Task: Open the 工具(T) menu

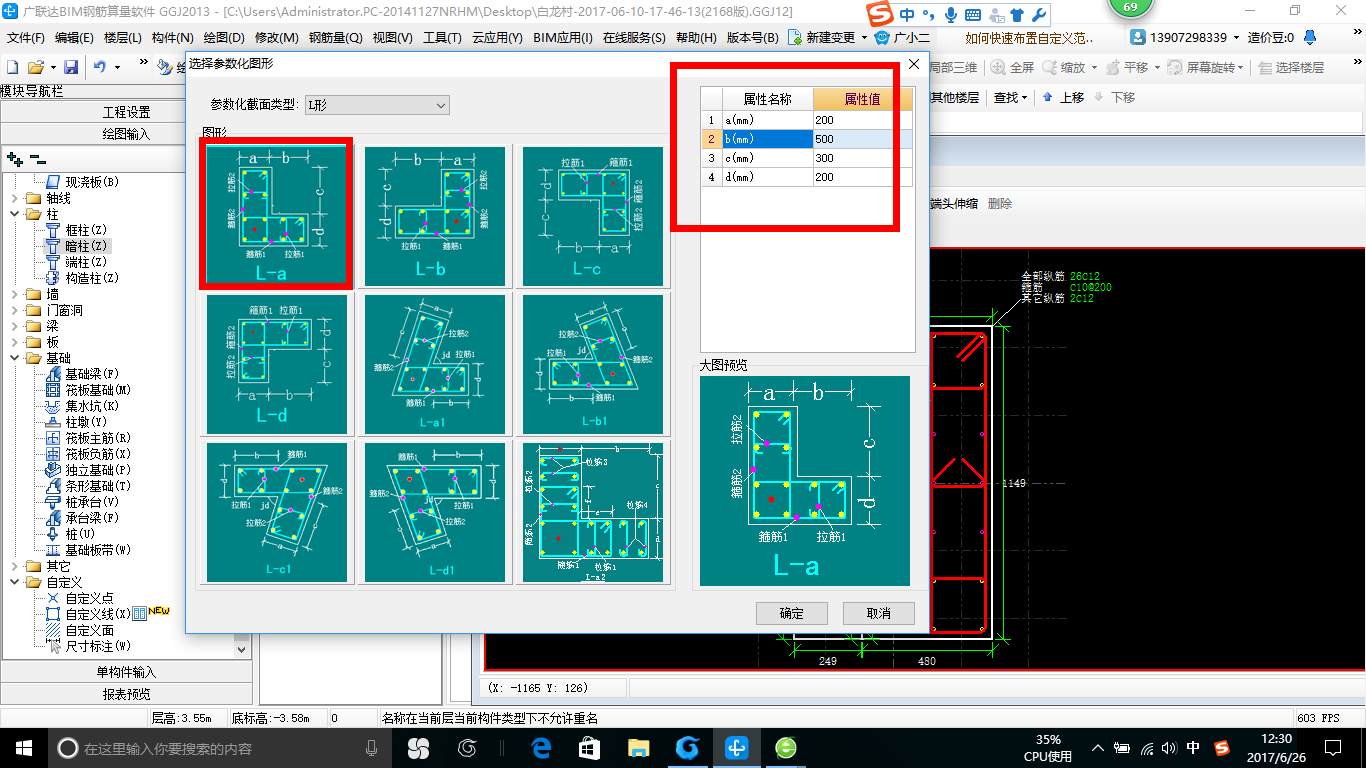Action: click(x=442, y=38)
